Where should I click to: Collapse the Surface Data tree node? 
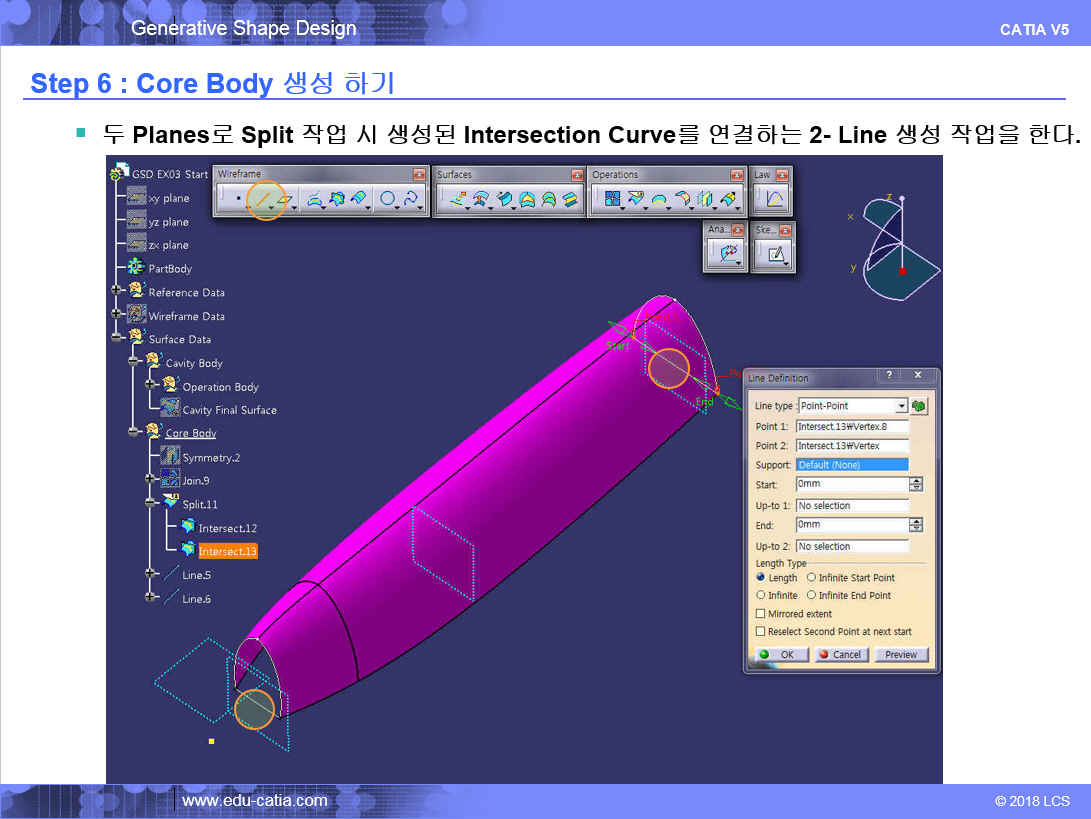pos(117,338)
